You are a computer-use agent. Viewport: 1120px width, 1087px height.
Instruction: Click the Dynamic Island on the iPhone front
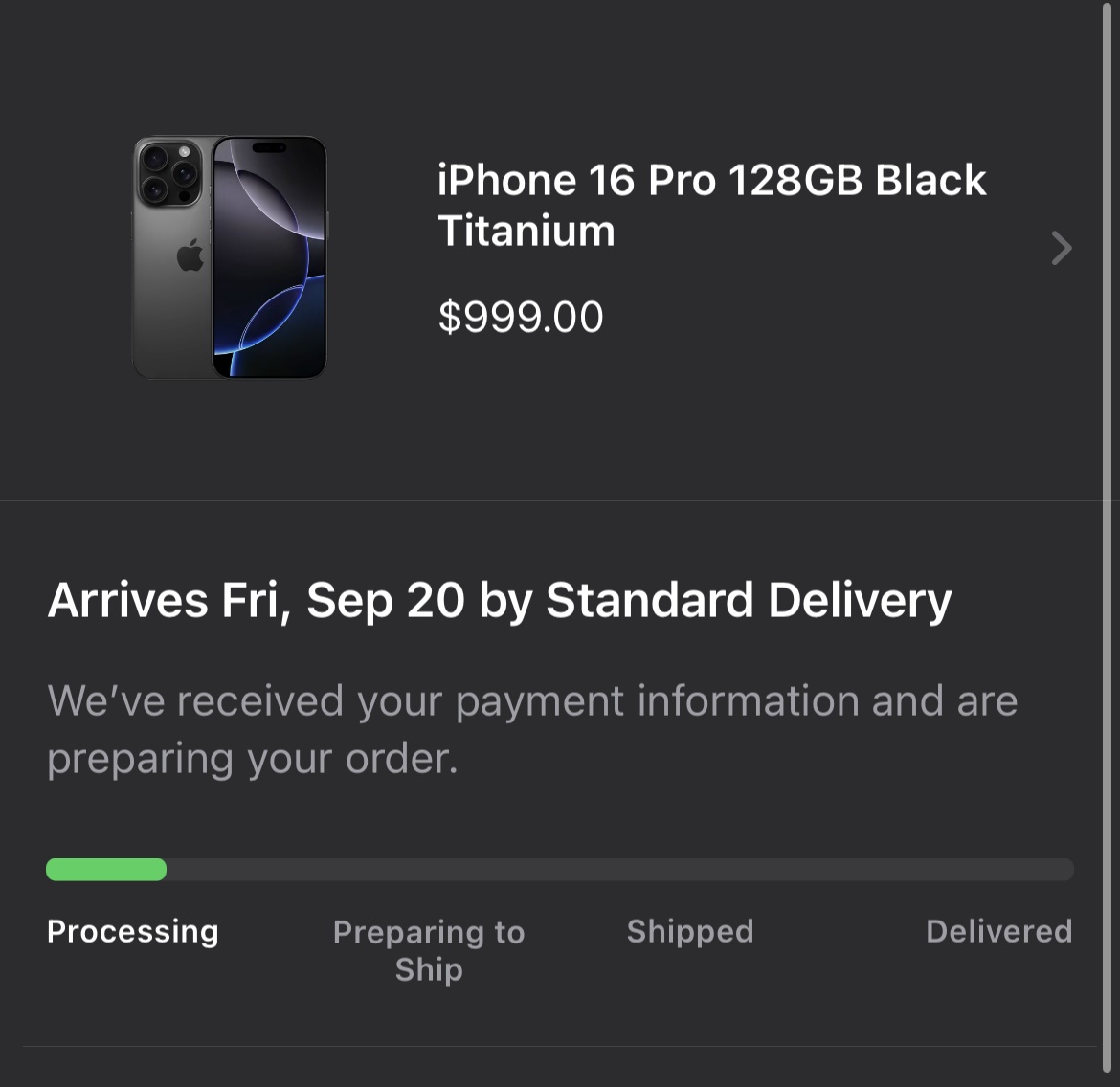[x=269, y=148]
